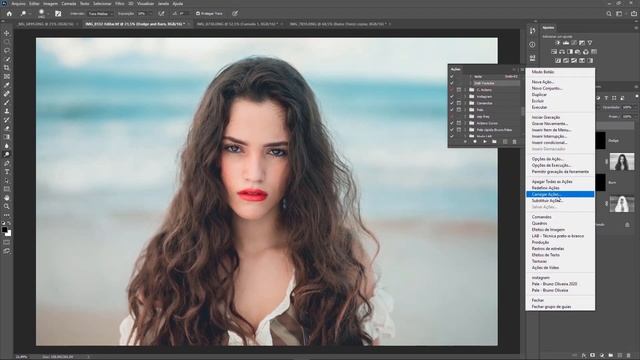Delete selected action with trash icon
The width and height of the screenshot is (640, 360).
click(514, 142)
